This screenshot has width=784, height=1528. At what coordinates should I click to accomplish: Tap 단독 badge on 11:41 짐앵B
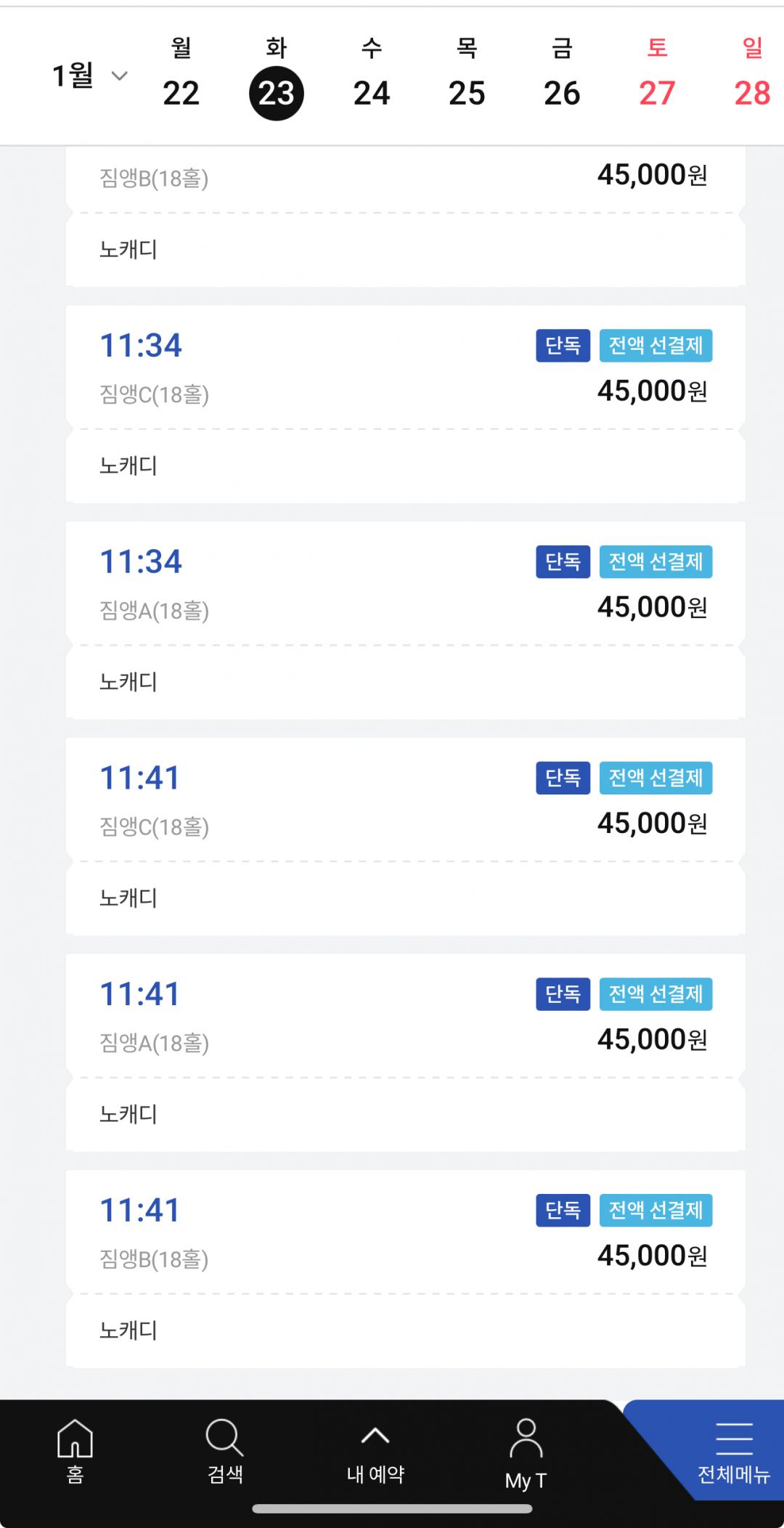click(x=563, y=1211)
